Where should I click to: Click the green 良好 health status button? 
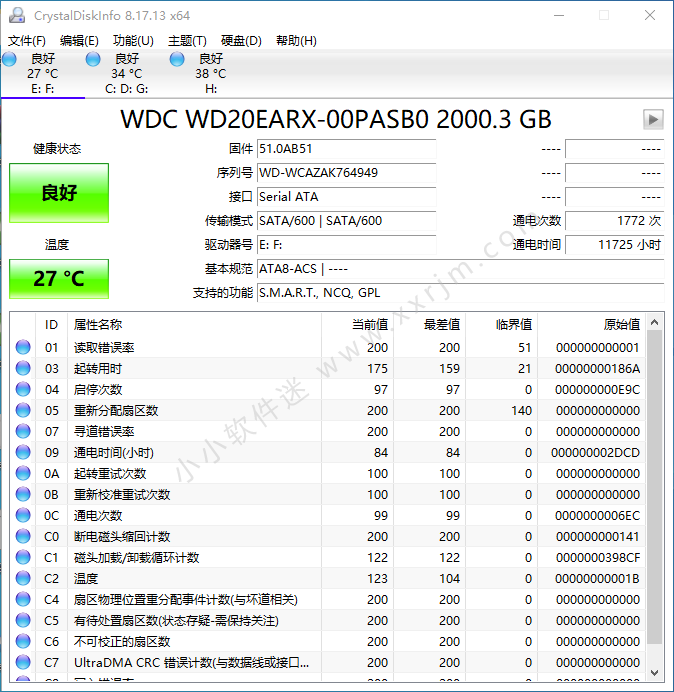pyautogui.click(x=59, y=193)
